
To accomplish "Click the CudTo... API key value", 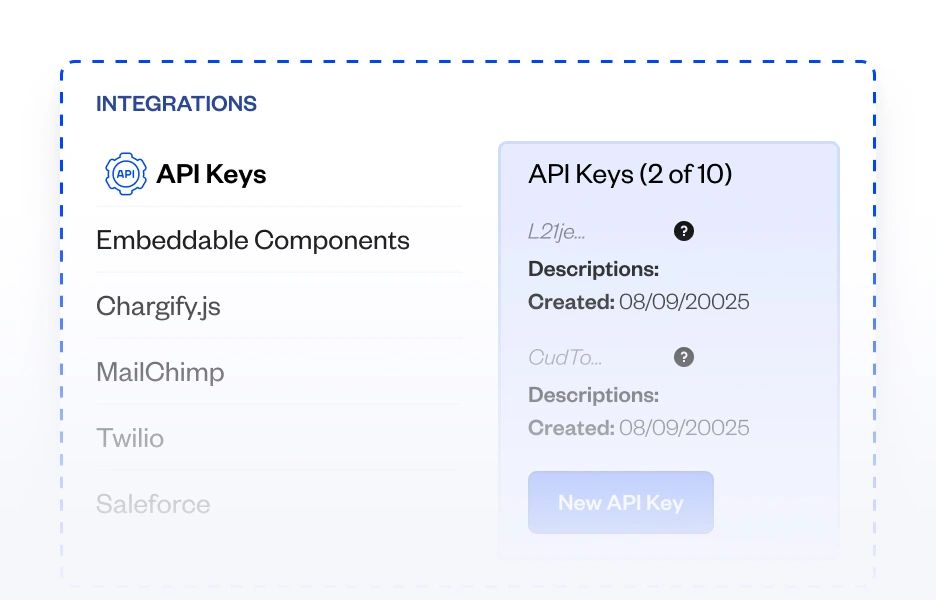I will [565, 358].
